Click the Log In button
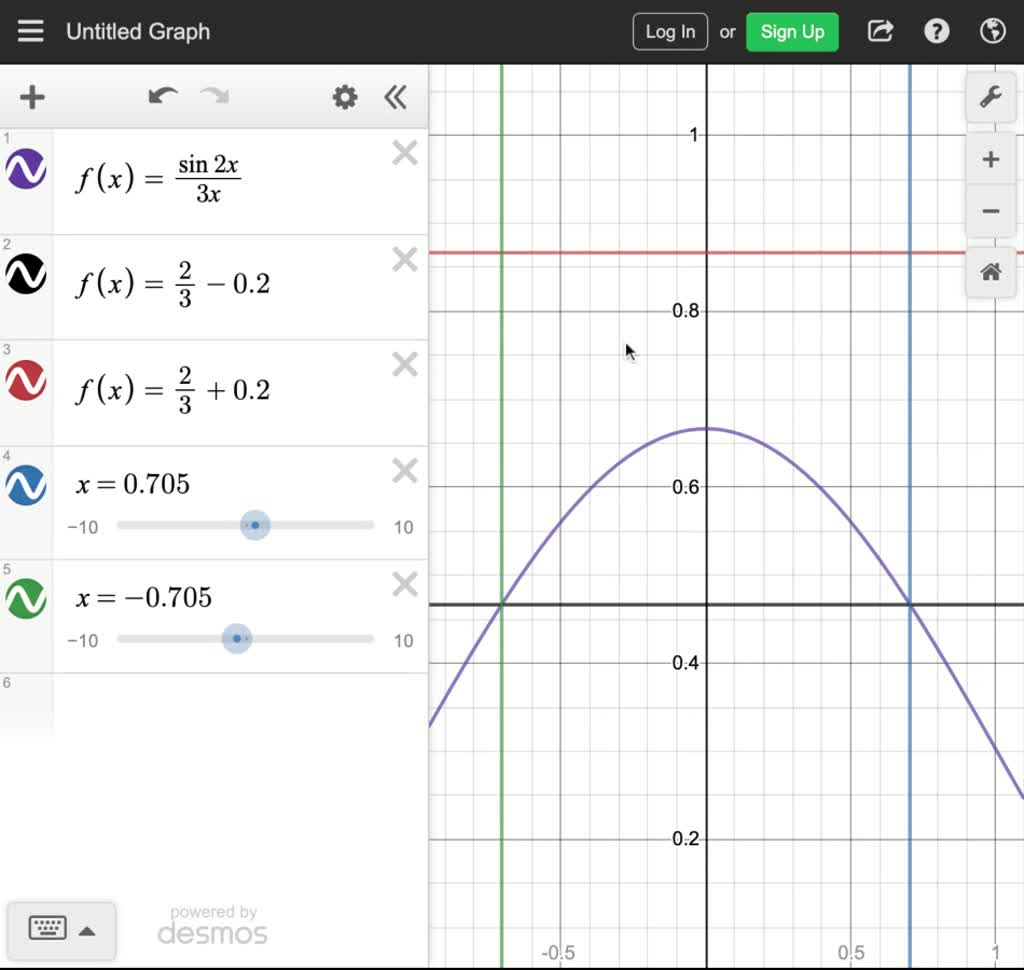Image resolution: width=1024 pixels, height=970 pixels. pyautogui.click(x=670, y=31)
